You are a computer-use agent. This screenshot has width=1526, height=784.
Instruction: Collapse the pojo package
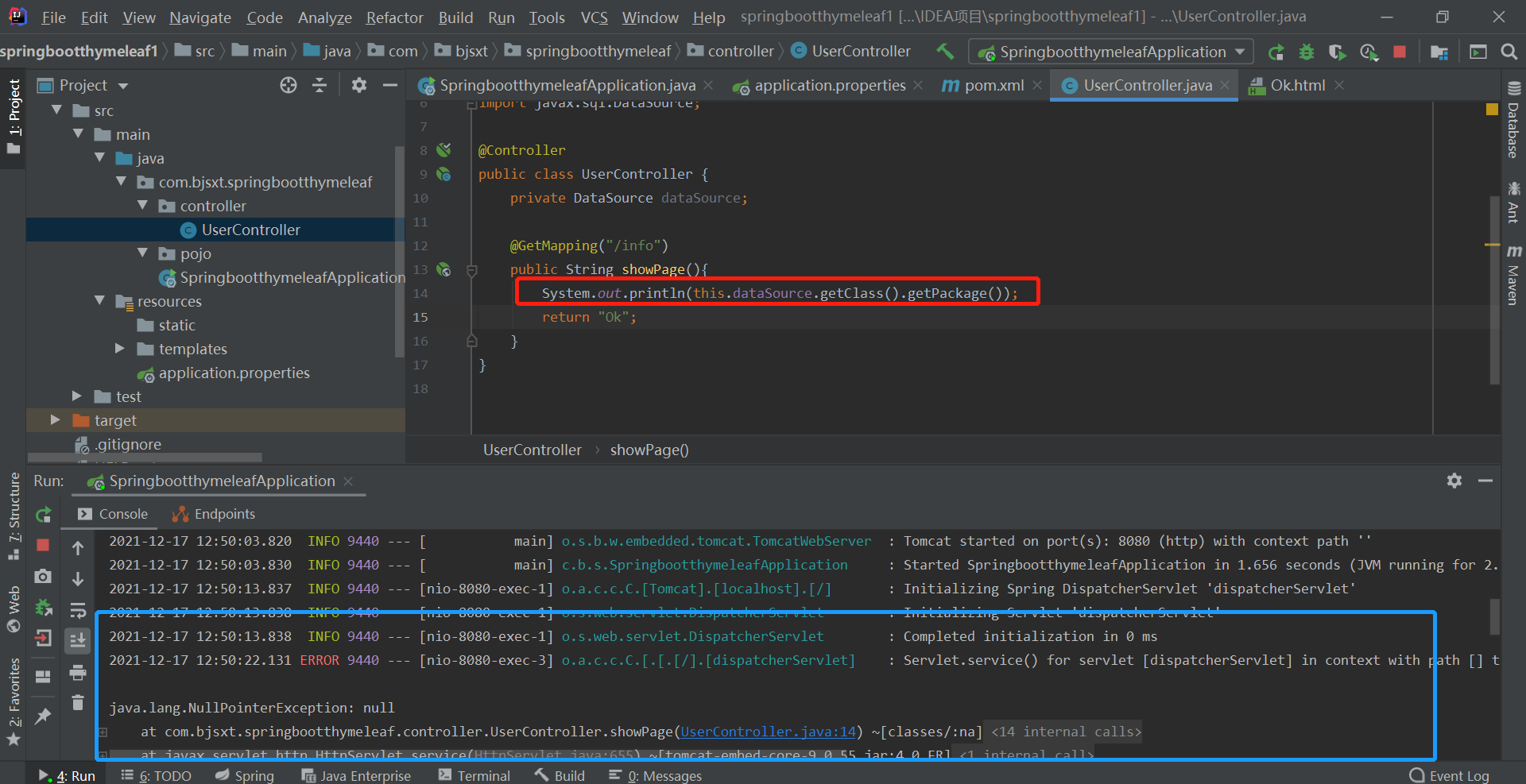[142, 253]
